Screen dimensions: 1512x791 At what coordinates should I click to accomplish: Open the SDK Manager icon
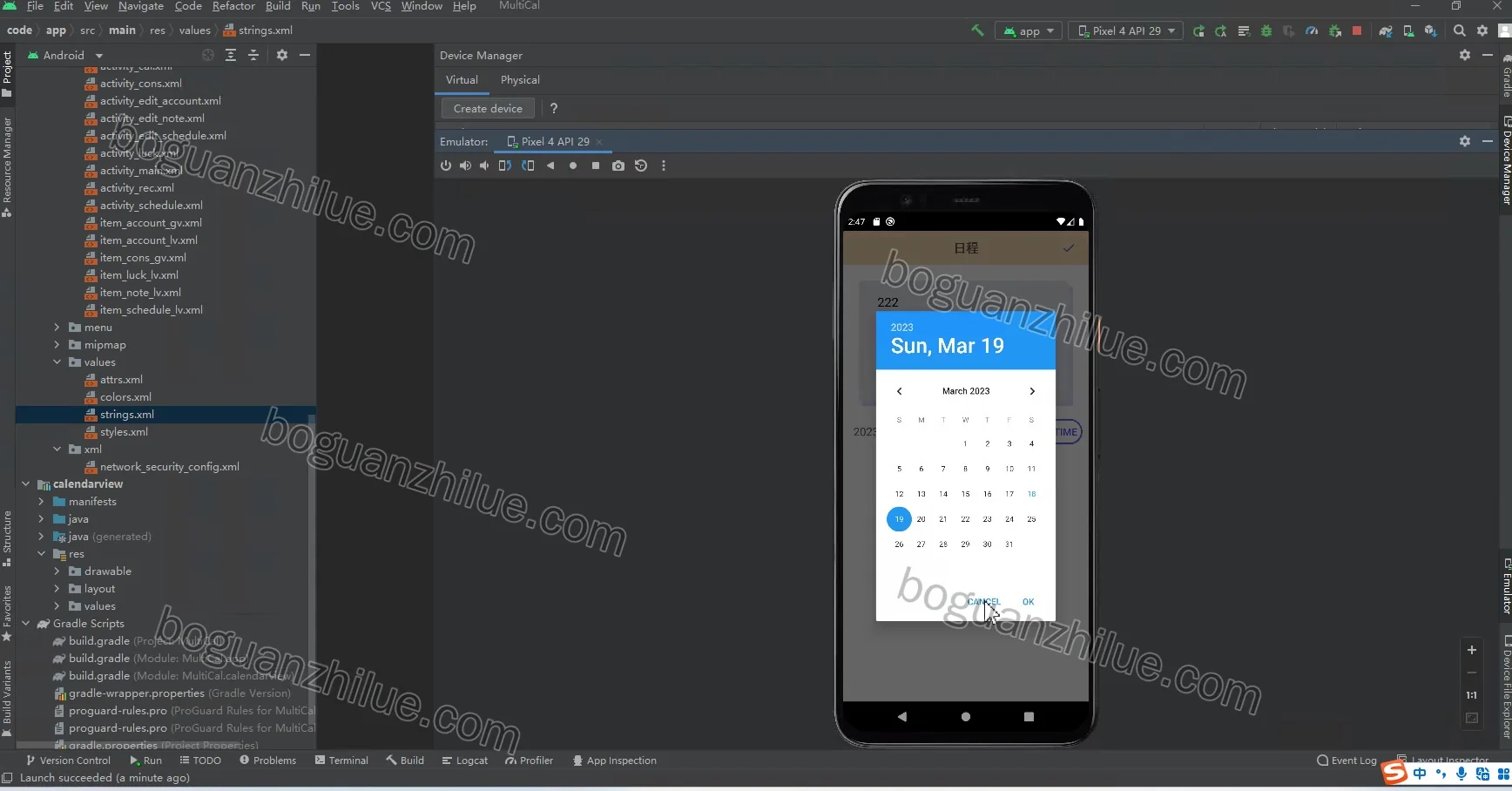[1430, 30]
